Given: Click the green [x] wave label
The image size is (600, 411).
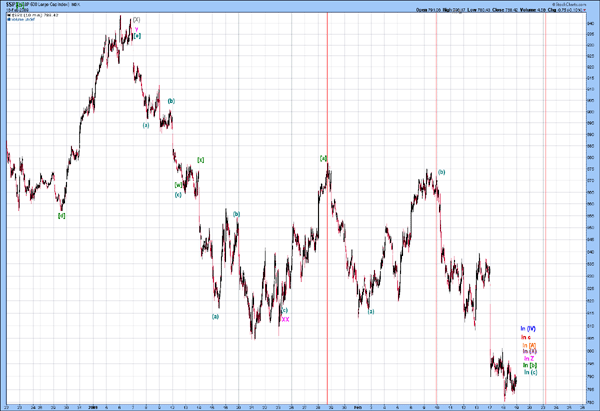Looking at the screenshot, I should click(x=200, y=159).
